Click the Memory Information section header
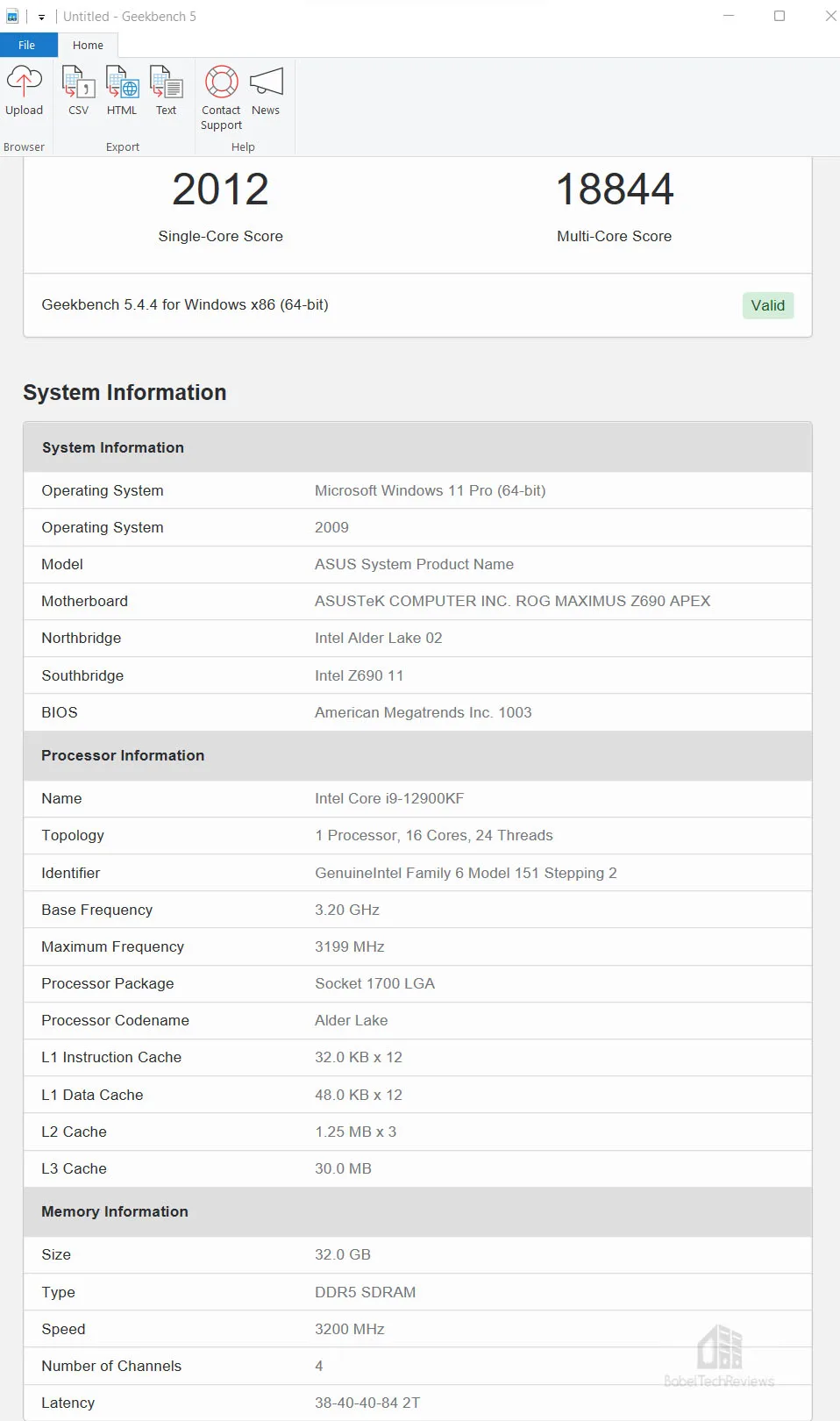The height and width of the screenshot is (1421, 840). 417,1211
